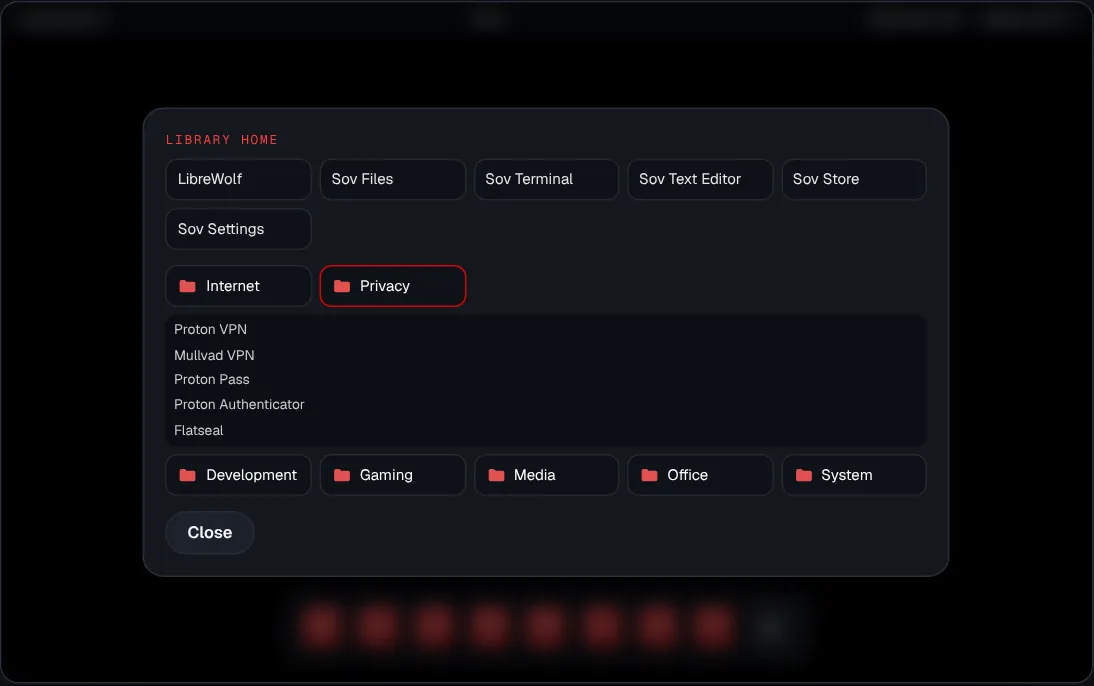
Task: Expand the Media folder
Action: 546,475
